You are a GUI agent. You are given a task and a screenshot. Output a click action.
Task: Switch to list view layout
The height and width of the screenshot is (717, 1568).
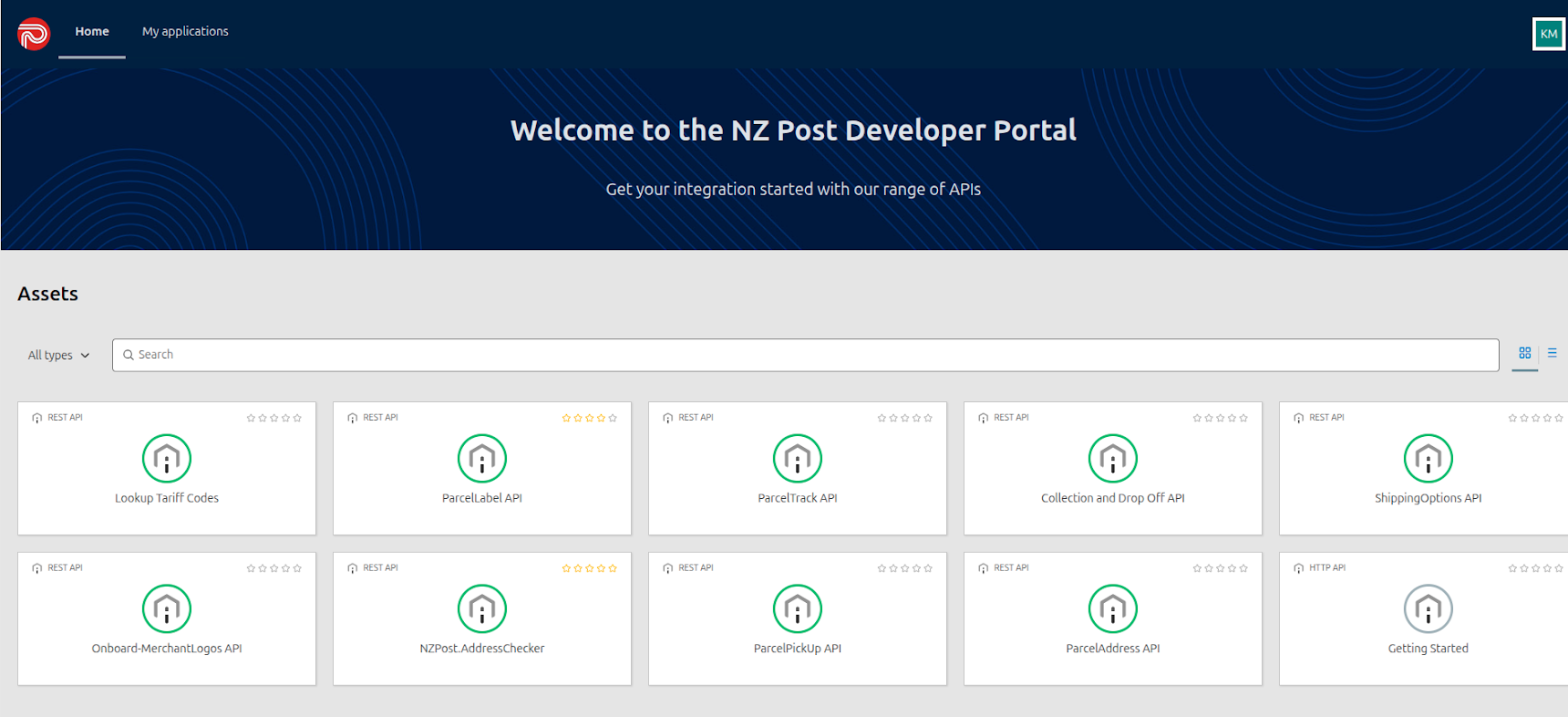[x=1552, y=353]
